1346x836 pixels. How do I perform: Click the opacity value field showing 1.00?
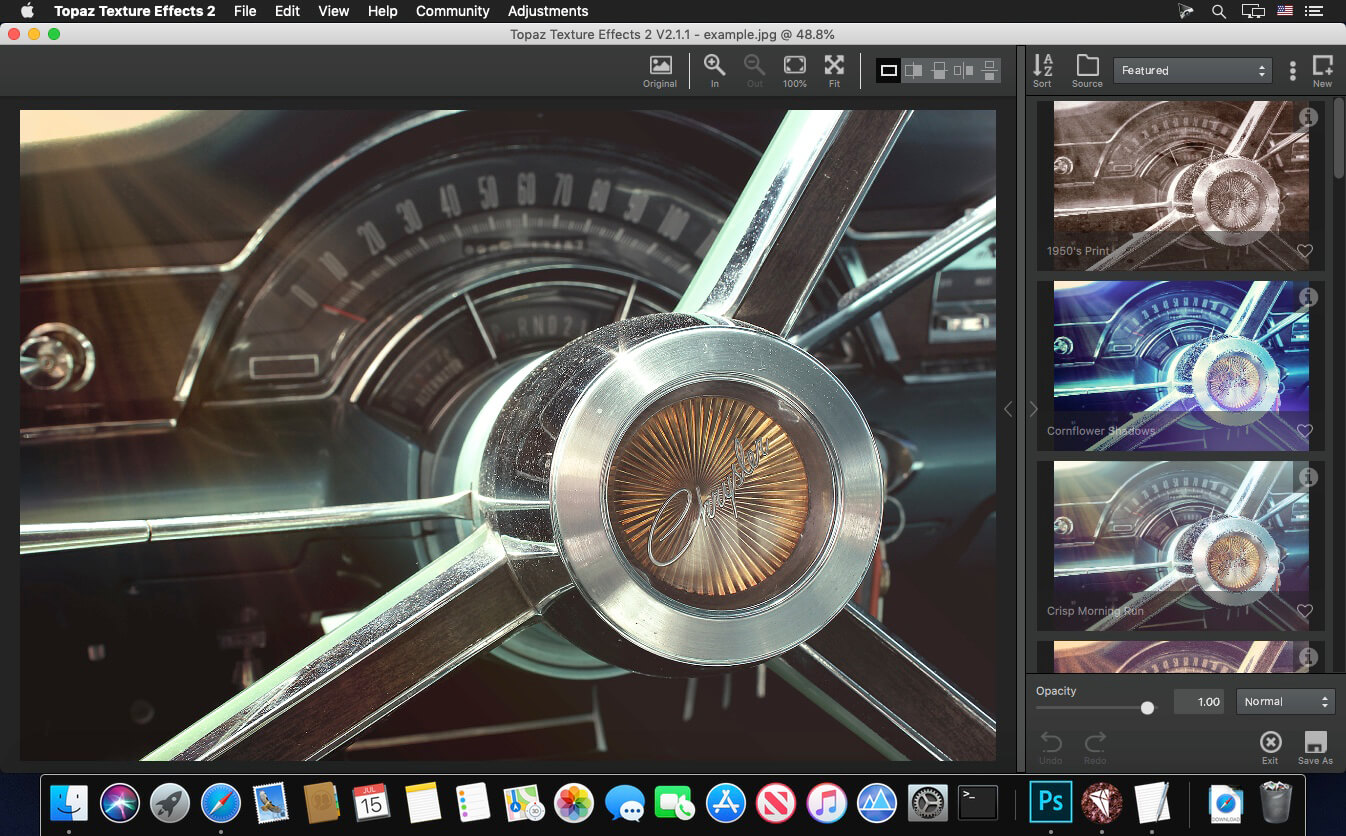(x=1198, y=702)
